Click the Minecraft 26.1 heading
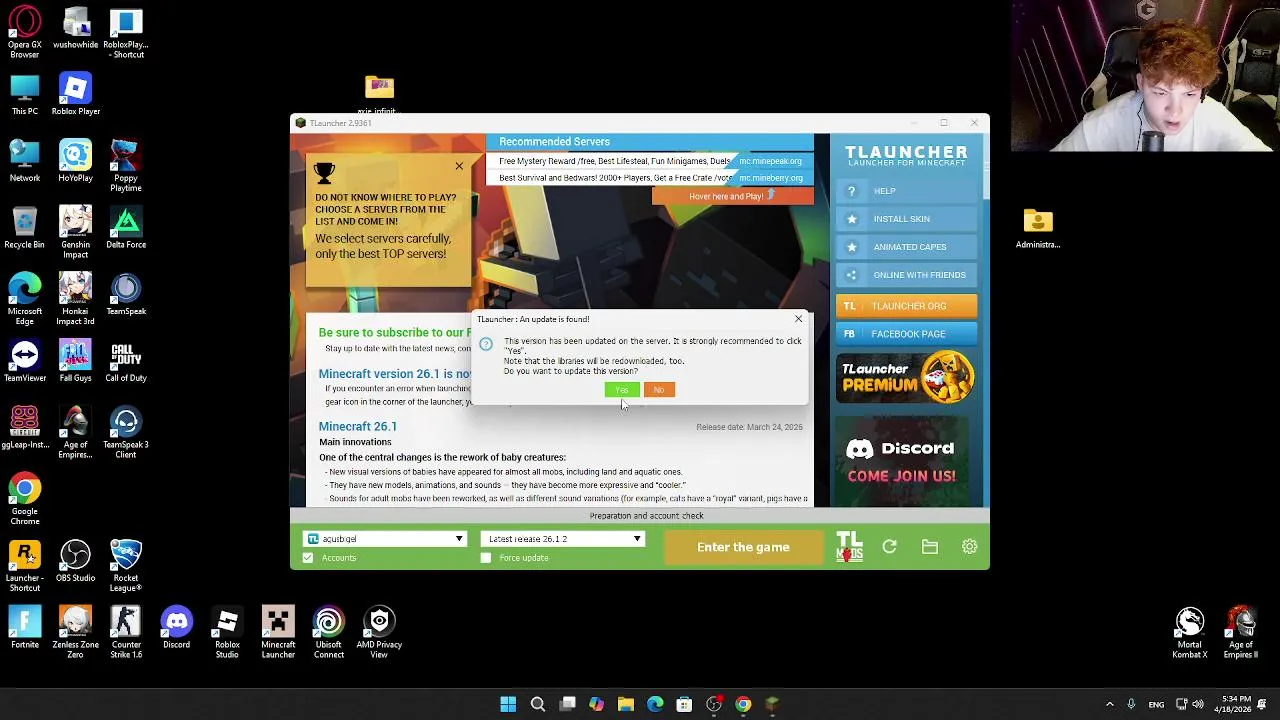The image size is (1280, 720). coord(358,426)
